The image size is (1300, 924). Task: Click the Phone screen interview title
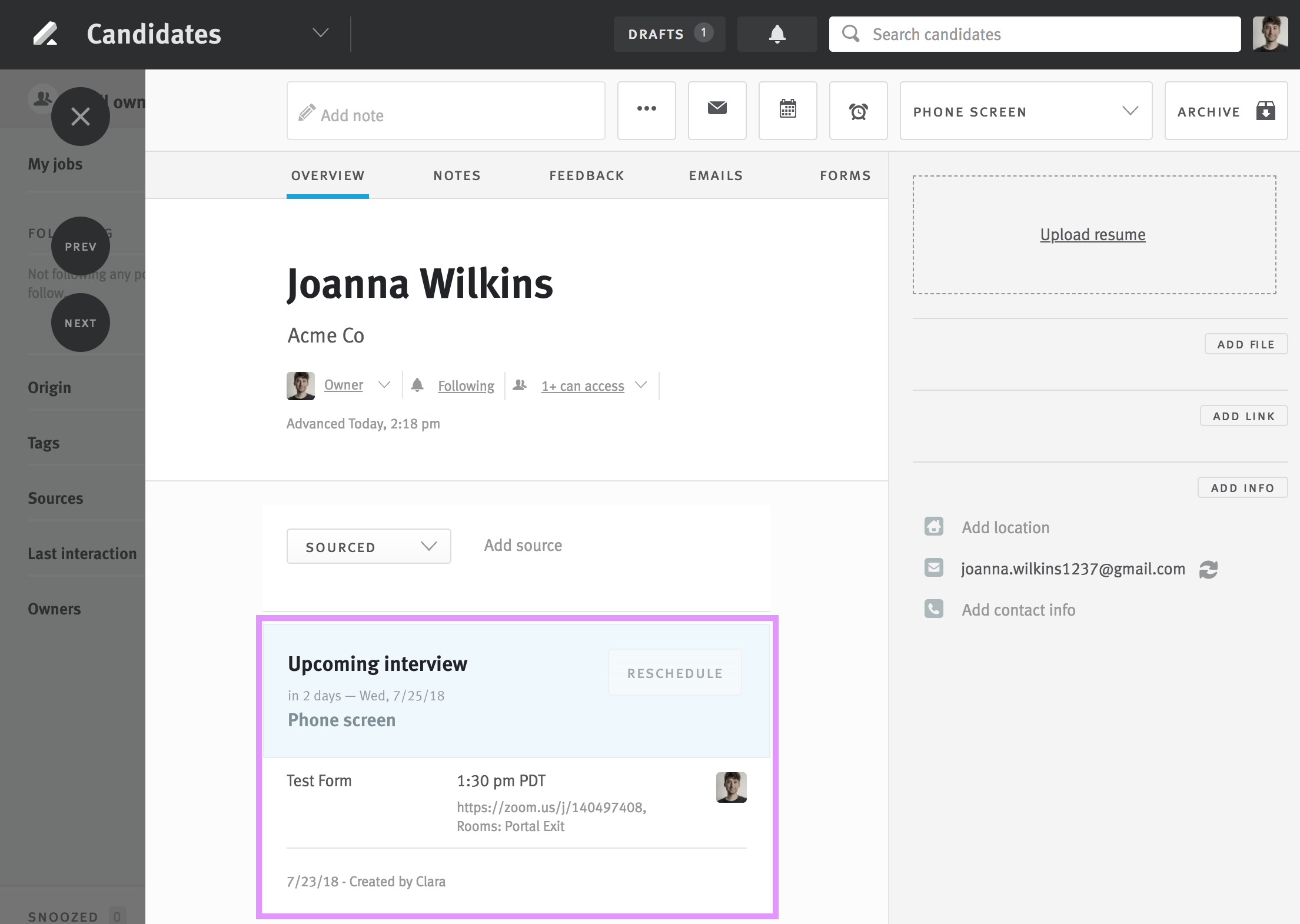coord(341,720)
